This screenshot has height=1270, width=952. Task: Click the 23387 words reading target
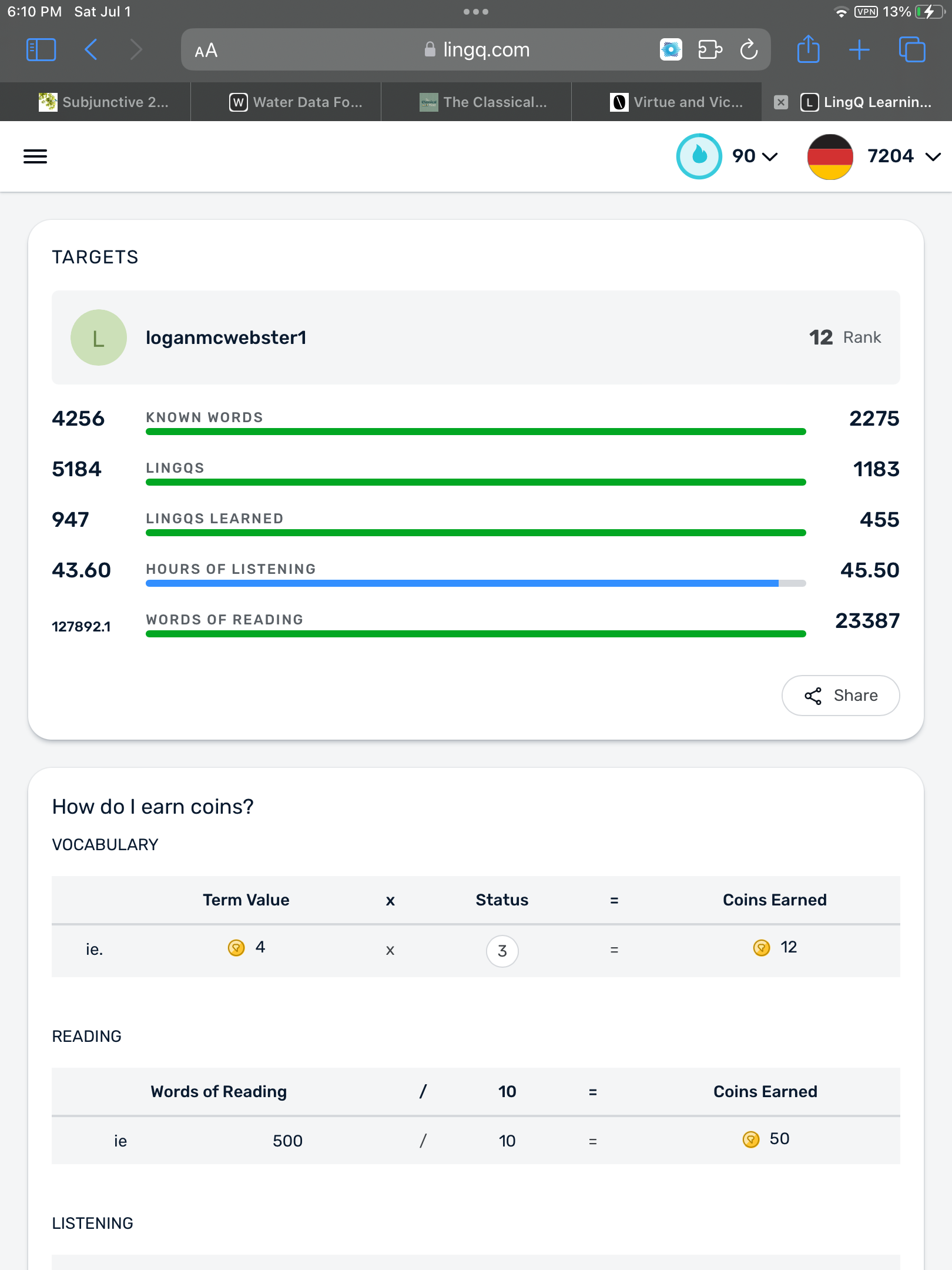pos(867,621)
